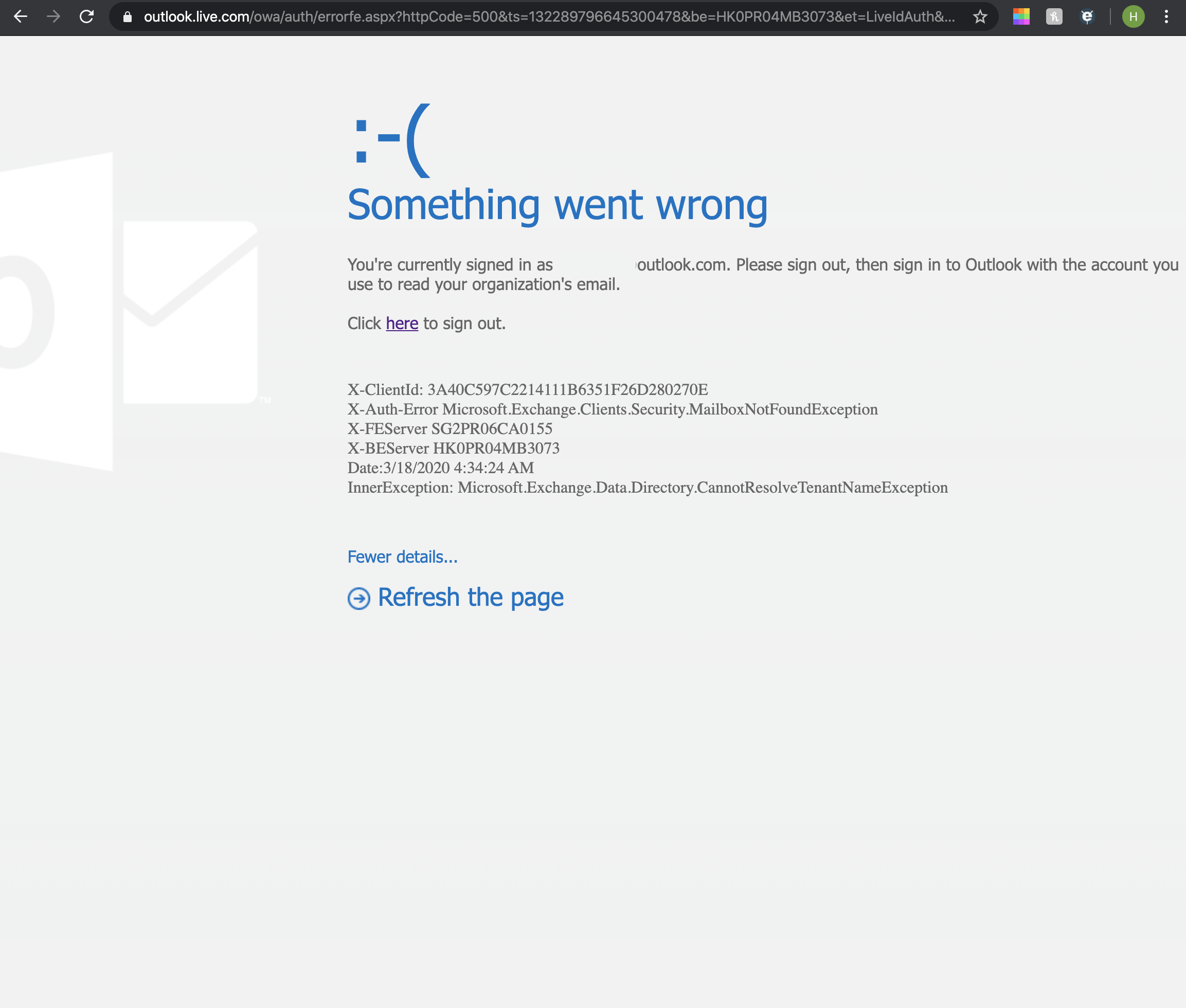Bookmark this page with the star icon
The height and width of the screenshot is (1008, 1186).
coord(980,17)
